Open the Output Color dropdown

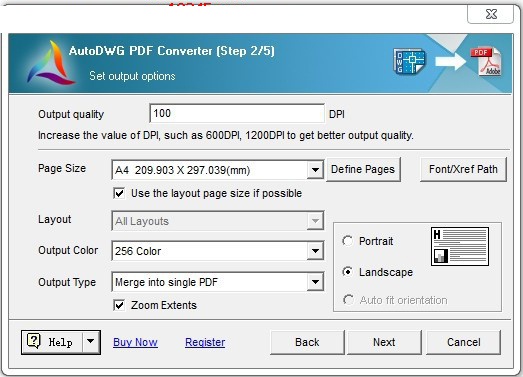tap(315, 251)
